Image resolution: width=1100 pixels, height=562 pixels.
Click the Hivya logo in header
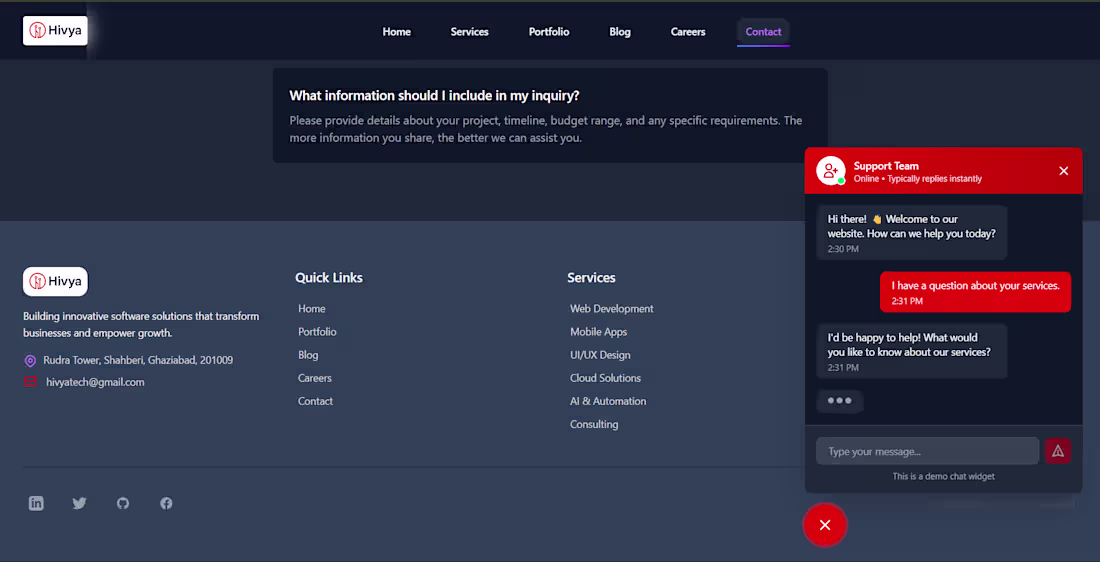coord(55,31)
